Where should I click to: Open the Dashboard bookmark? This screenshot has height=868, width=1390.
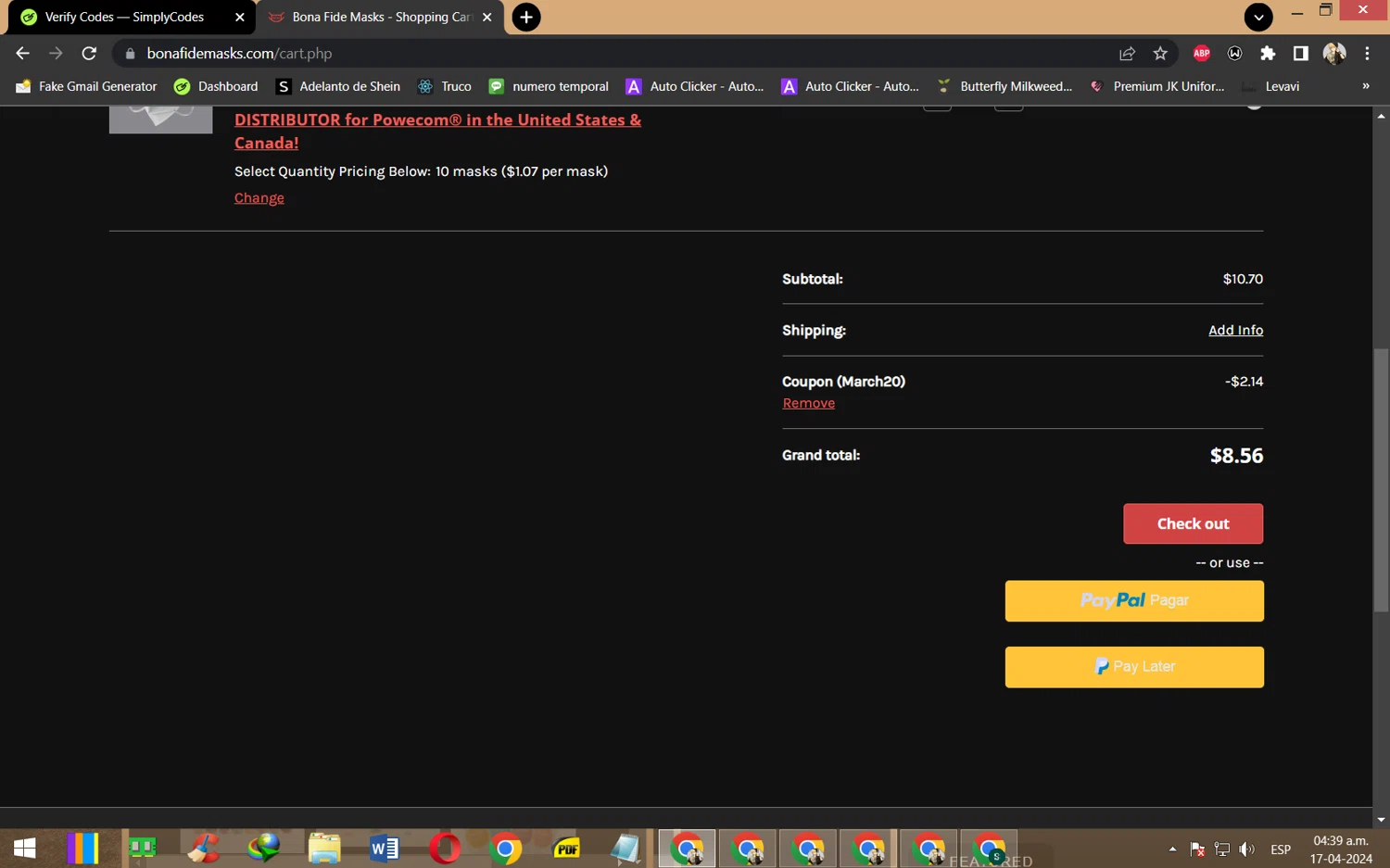(217, 86)
